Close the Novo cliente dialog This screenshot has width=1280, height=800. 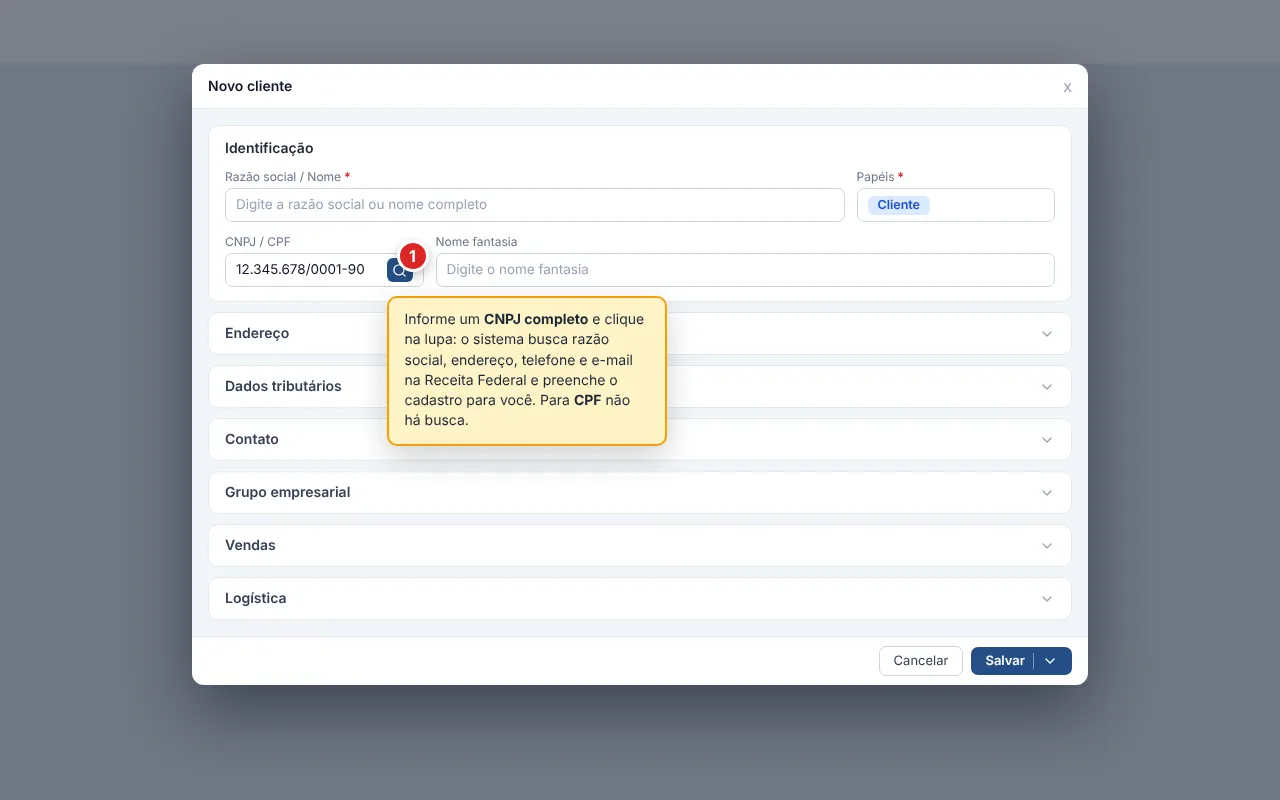(x=1067, y=87)
